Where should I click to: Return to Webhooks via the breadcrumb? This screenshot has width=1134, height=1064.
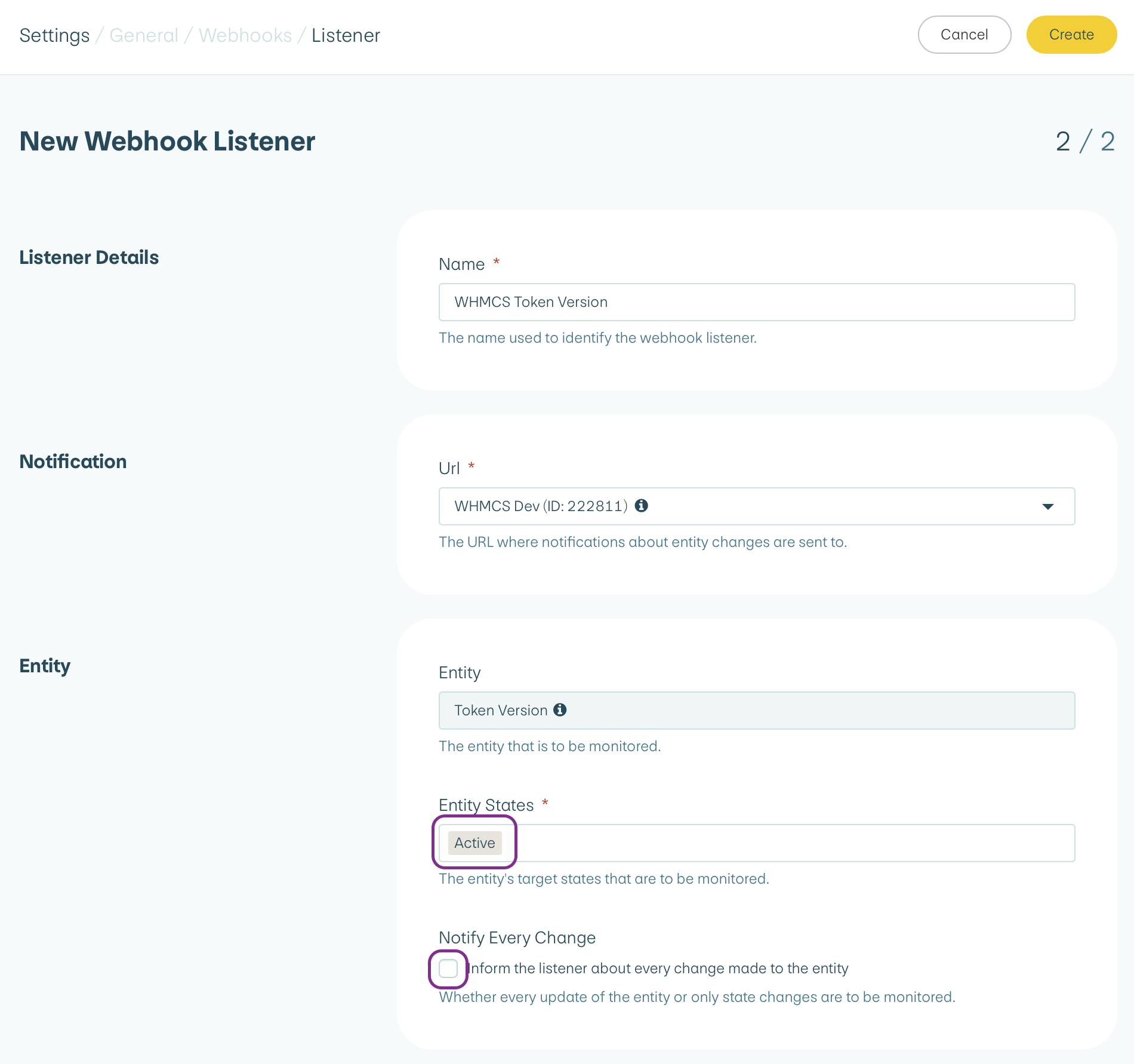245,35
